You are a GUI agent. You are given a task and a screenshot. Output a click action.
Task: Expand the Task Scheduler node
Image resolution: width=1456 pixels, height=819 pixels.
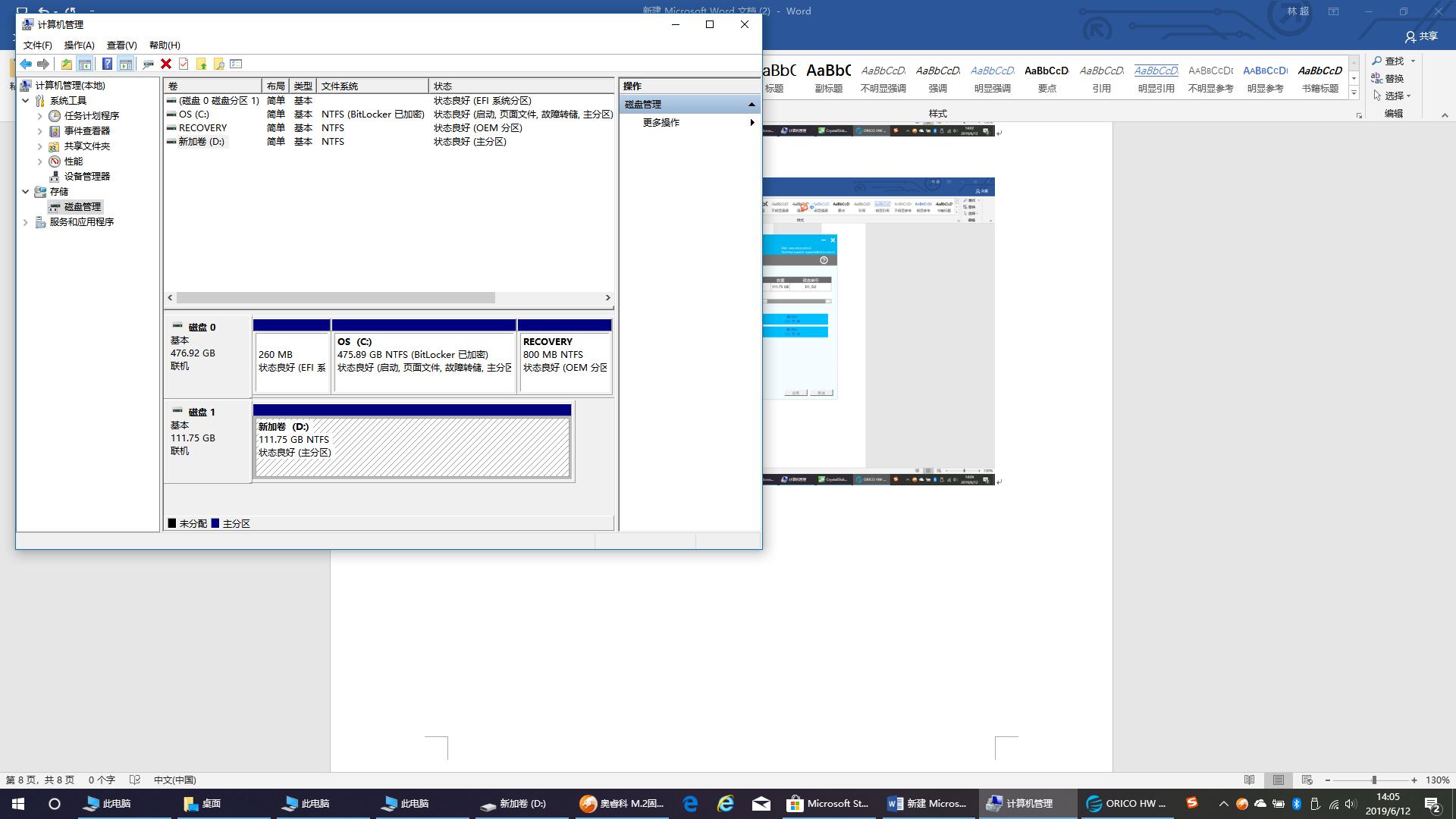(40, 116)
